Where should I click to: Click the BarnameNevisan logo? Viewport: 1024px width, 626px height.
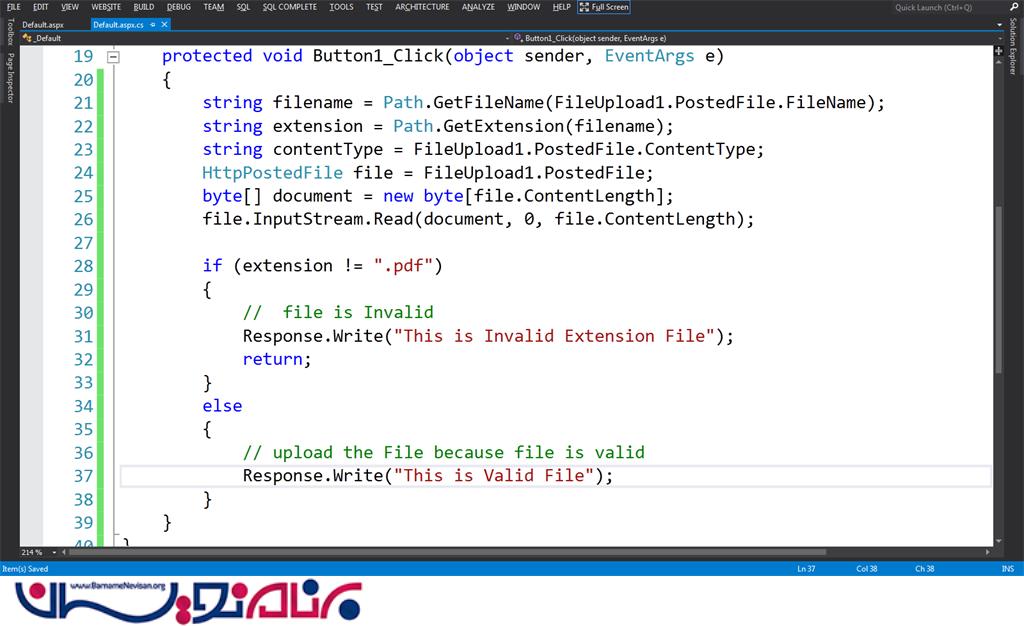(x=190, y=601)
